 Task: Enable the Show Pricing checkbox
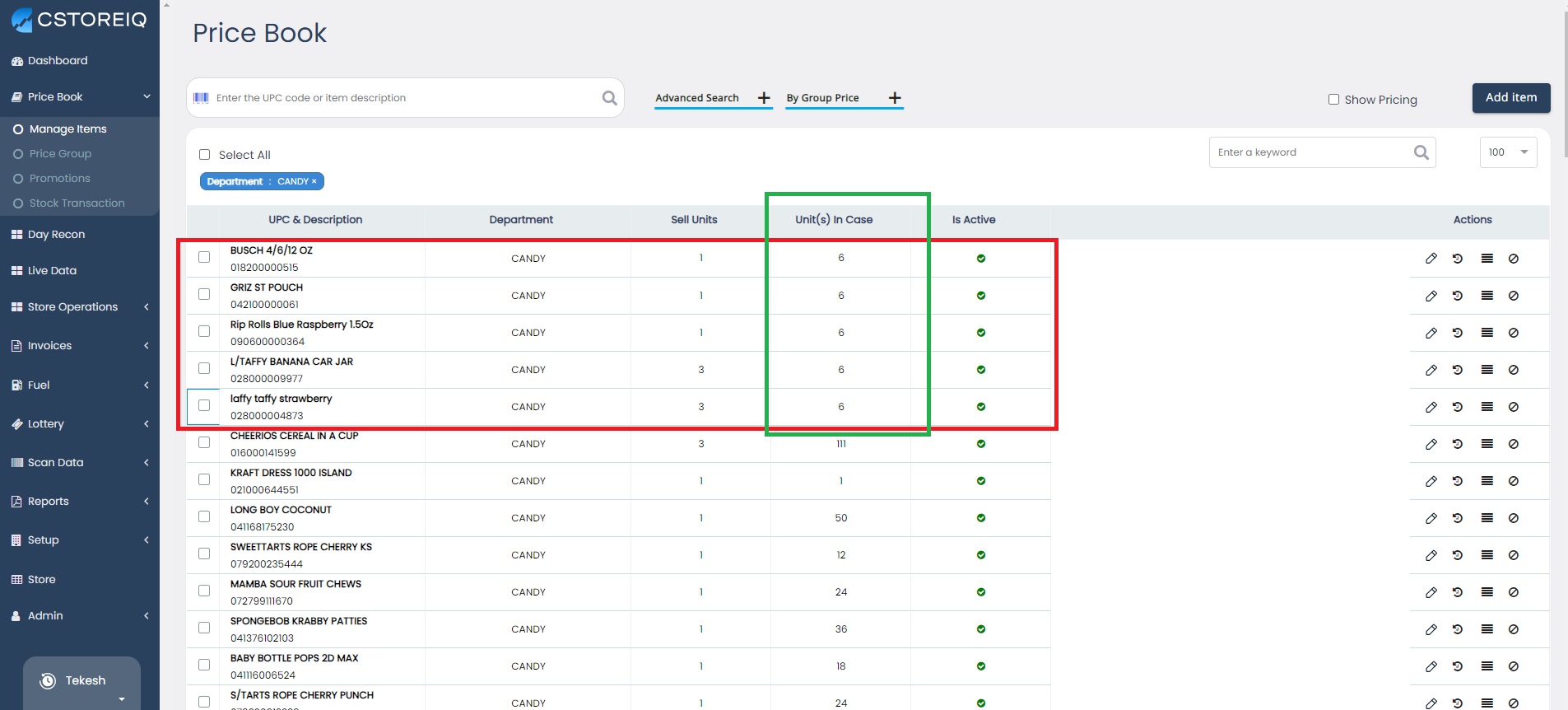click(x=1333, y=100)
